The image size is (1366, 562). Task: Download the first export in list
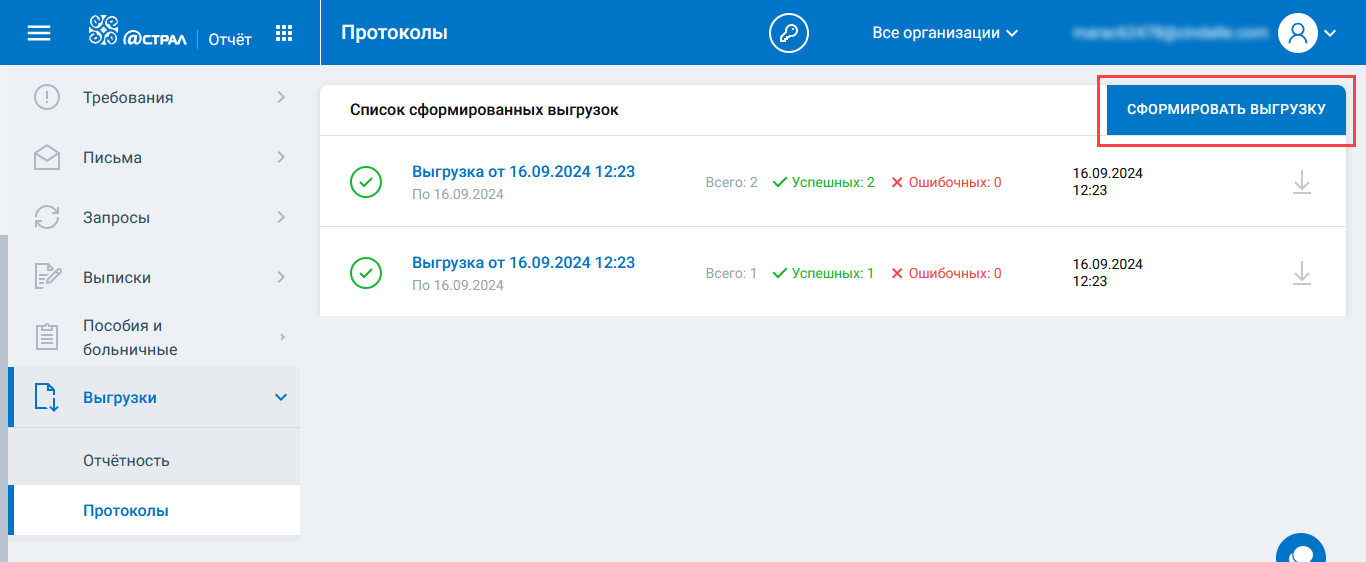click(x=1301, y=182)
